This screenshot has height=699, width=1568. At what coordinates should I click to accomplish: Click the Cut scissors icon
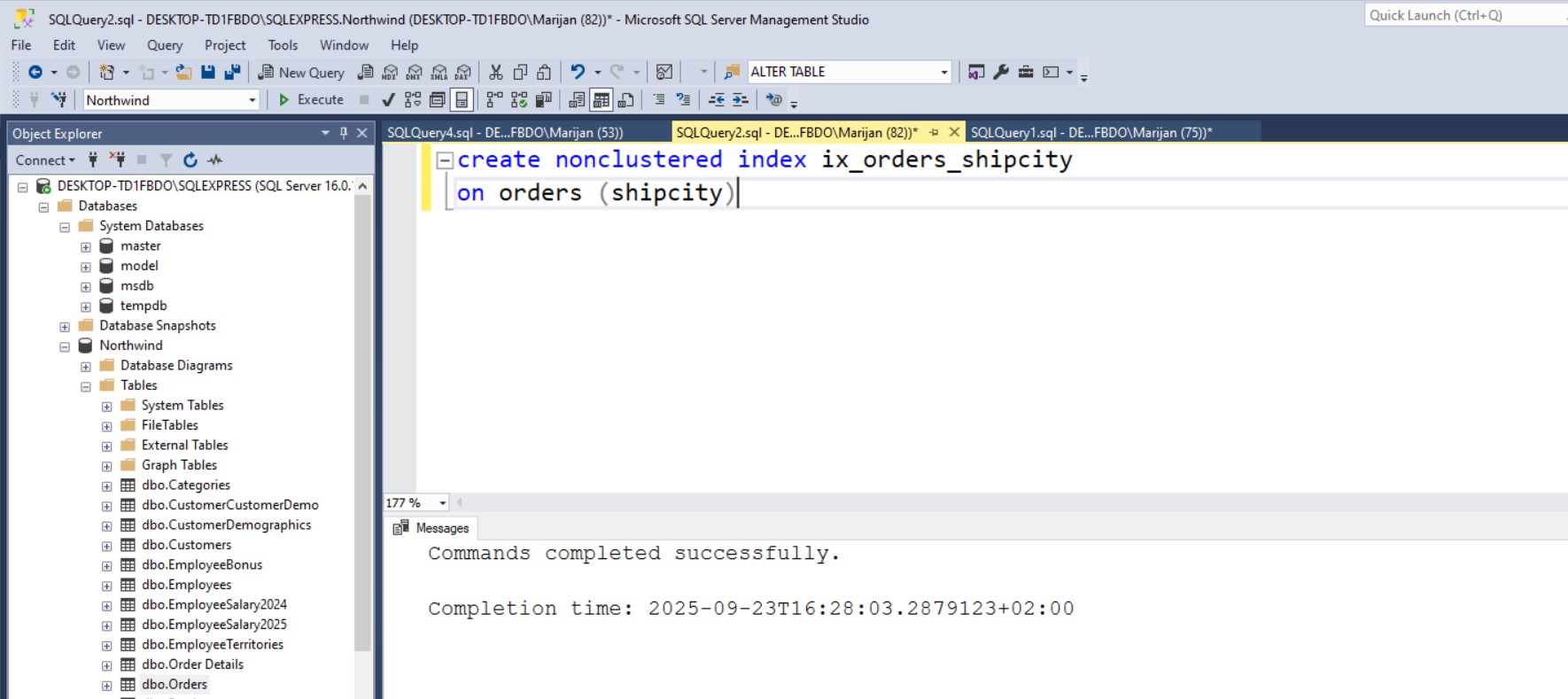click(x=496, y=73)
